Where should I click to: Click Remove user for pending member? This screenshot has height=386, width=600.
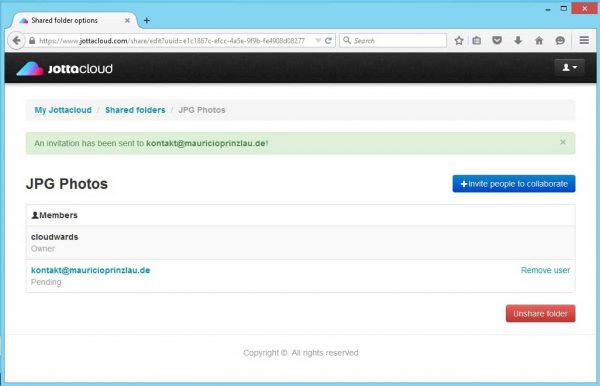pos(545,270)
